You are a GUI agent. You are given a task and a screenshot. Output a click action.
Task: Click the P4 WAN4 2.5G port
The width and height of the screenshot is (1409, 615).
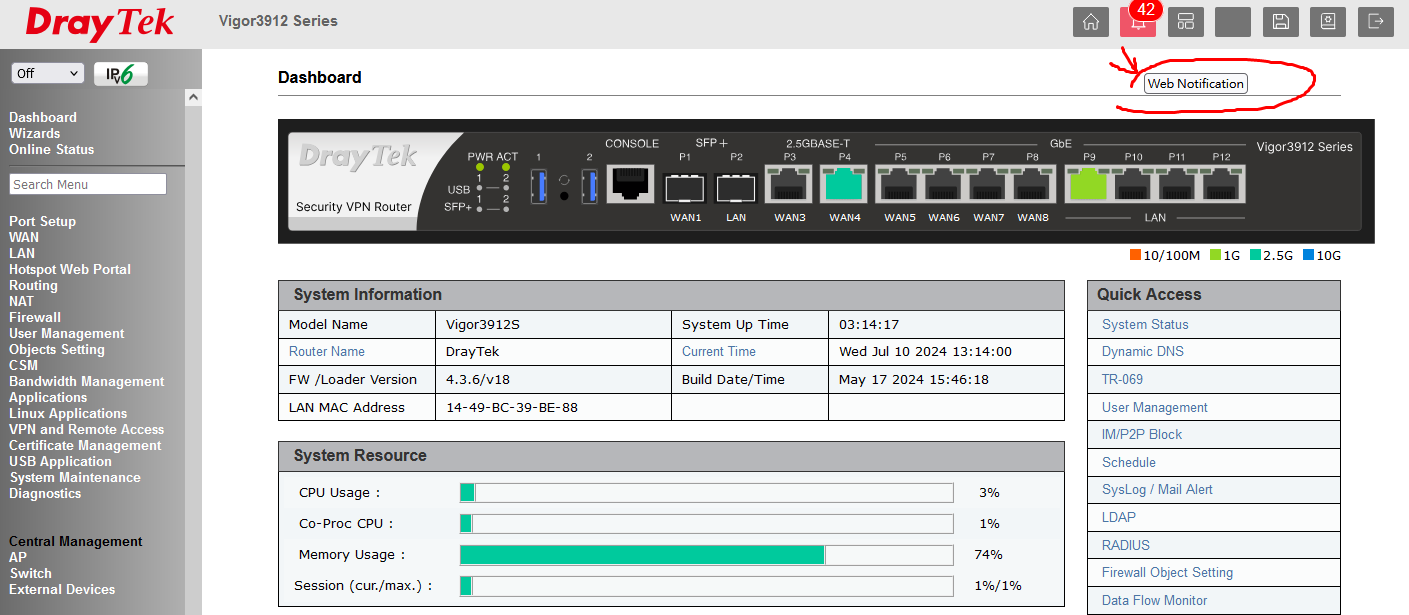point(844,186)
